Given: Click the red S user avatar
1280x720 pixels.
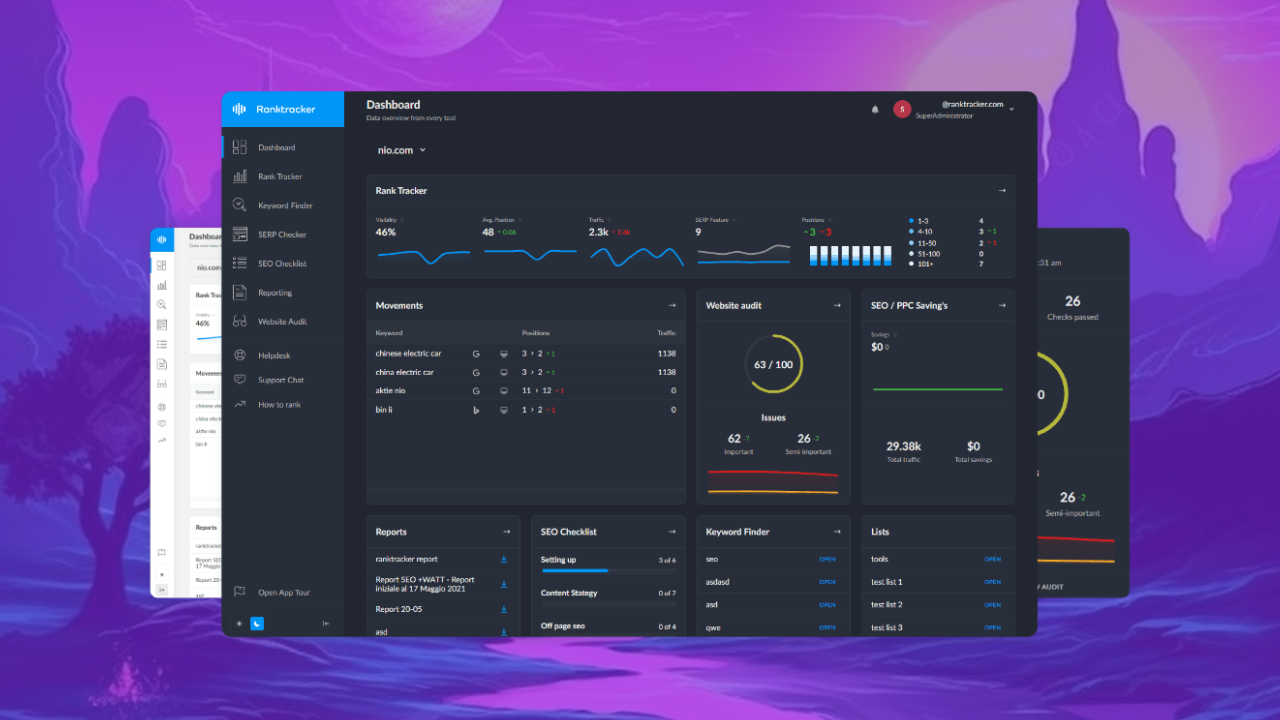Looking at the screenshot, I should click(x=902, y=109).
